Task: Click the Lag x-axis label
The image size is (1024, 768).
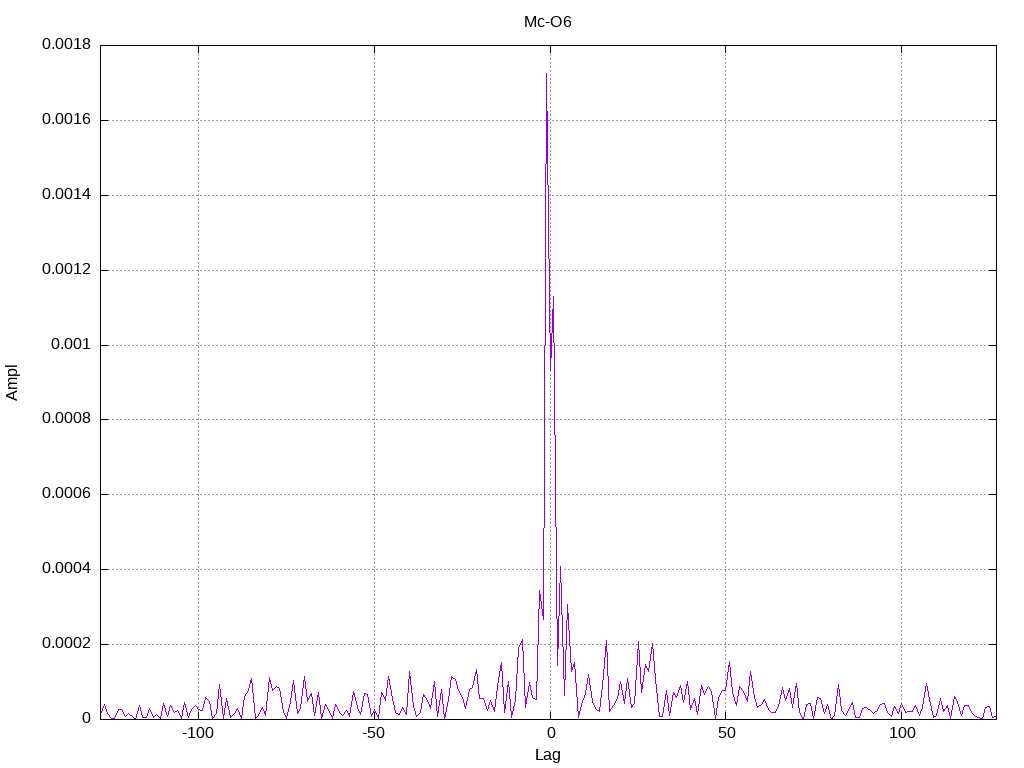Action: [547, 755]
